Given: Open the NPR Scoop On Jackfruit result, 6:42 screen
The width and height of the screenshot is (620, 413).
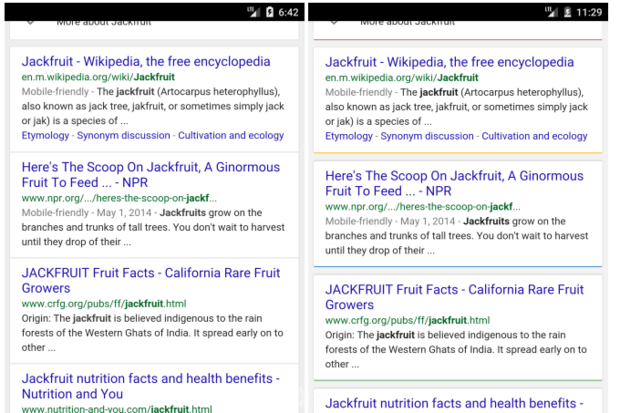Looking at the screenshot, I should 151,174.
